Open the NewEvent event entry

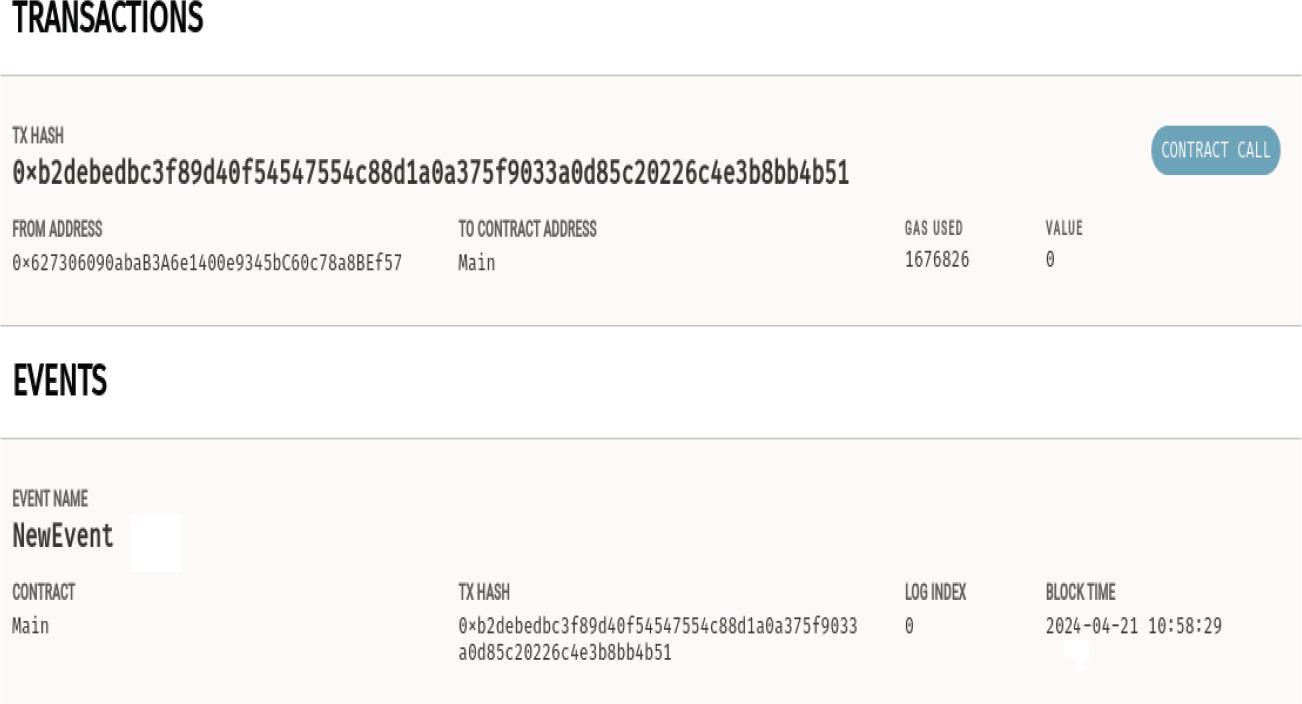pyautogui.click(x=63, y=536)
